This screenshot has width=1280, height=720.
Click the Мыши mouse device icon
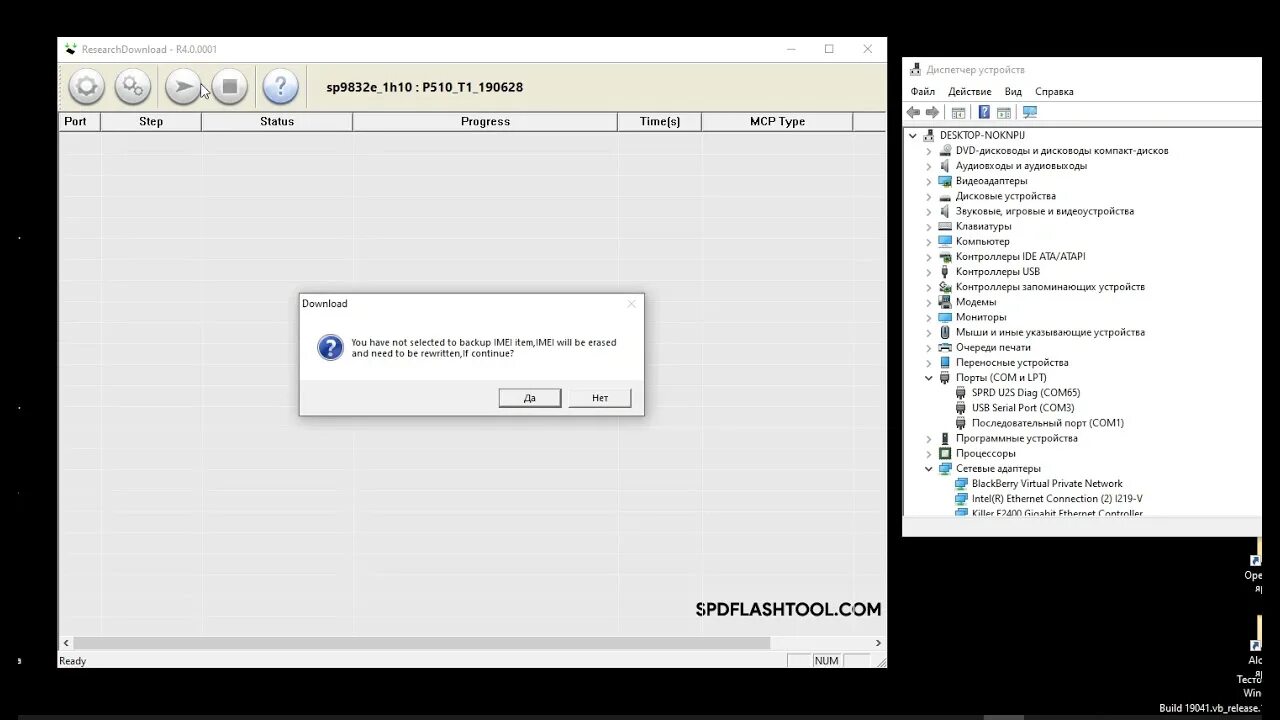click(945, 332)
